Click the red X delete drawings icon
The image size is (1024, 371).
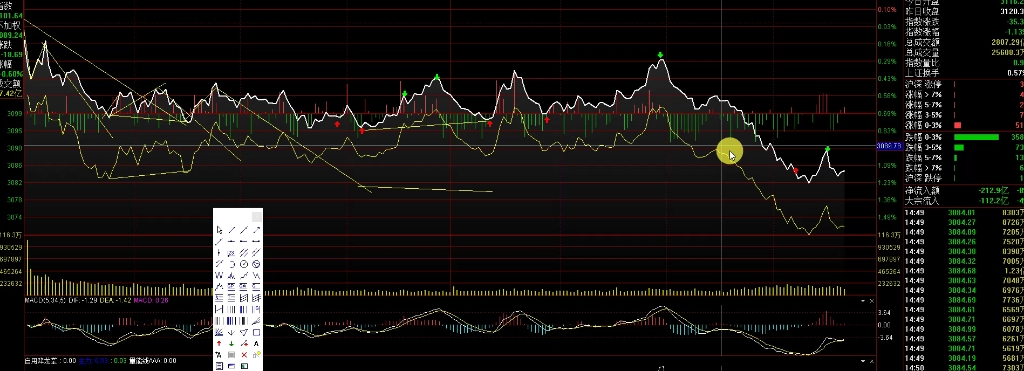(244, 355)
